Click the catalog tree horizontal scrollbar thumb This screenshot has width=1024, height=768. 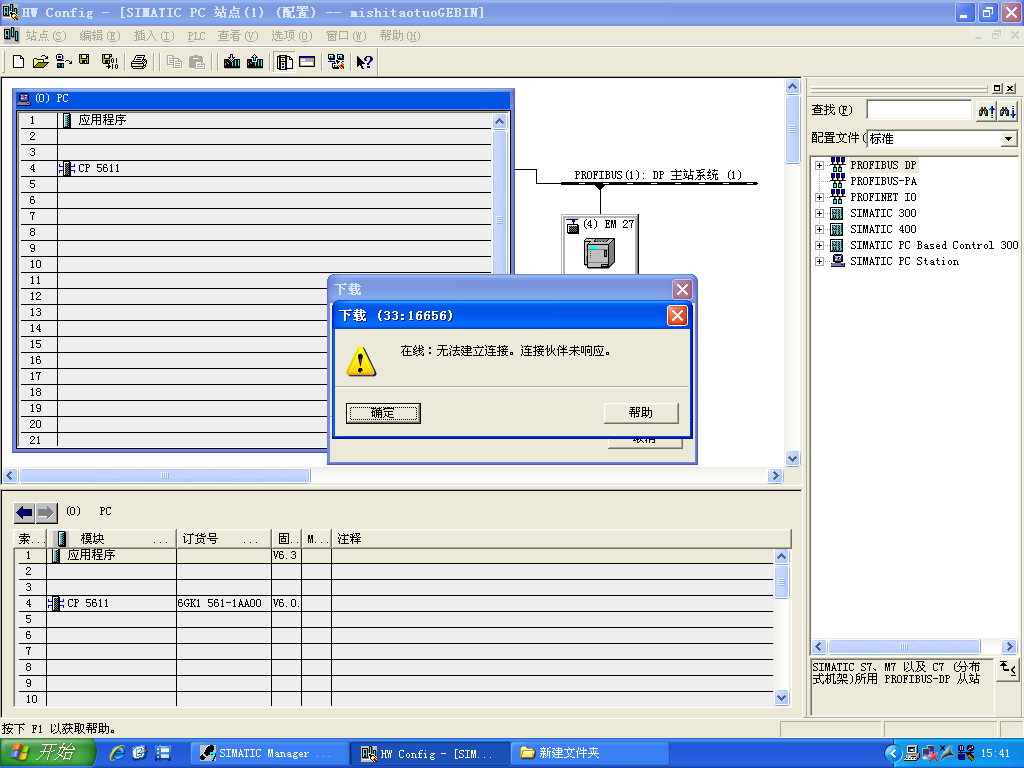pyautogui.click(x=904, y=647)
